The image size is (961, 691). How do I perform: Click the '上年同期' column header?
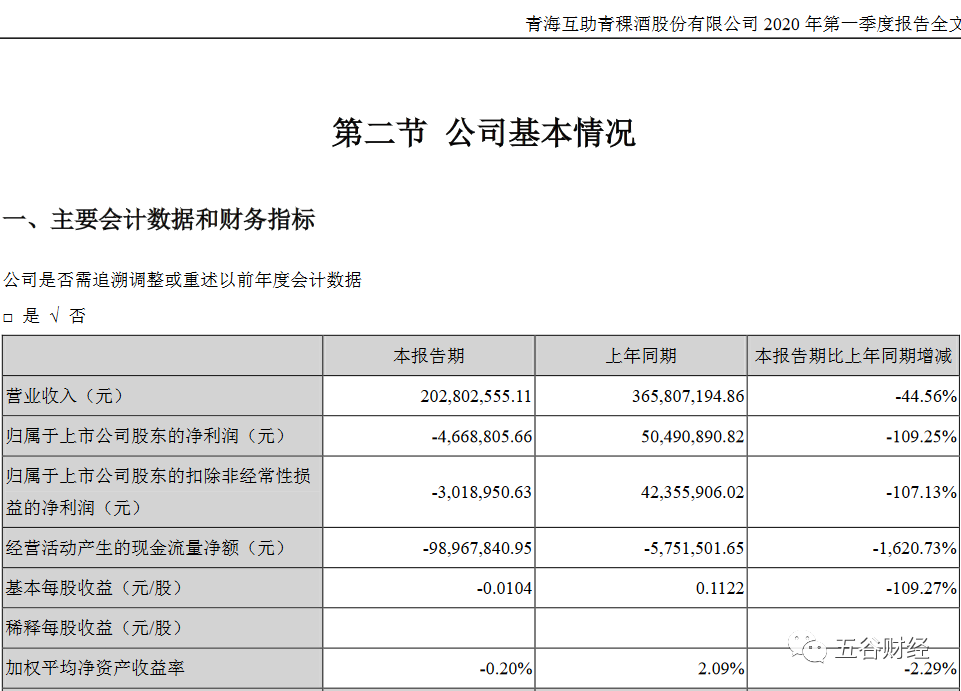(x=640, y=356)
